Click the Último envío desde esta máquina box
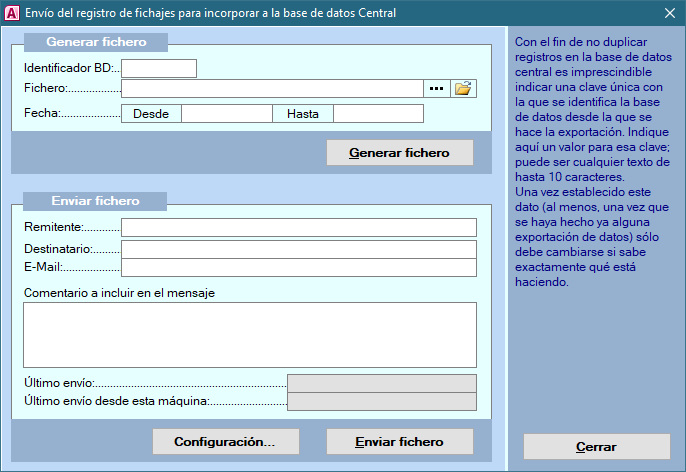Image resolution: width=686 pixels, height=472 pixels. pyautogui.click(x=381, y=402)
